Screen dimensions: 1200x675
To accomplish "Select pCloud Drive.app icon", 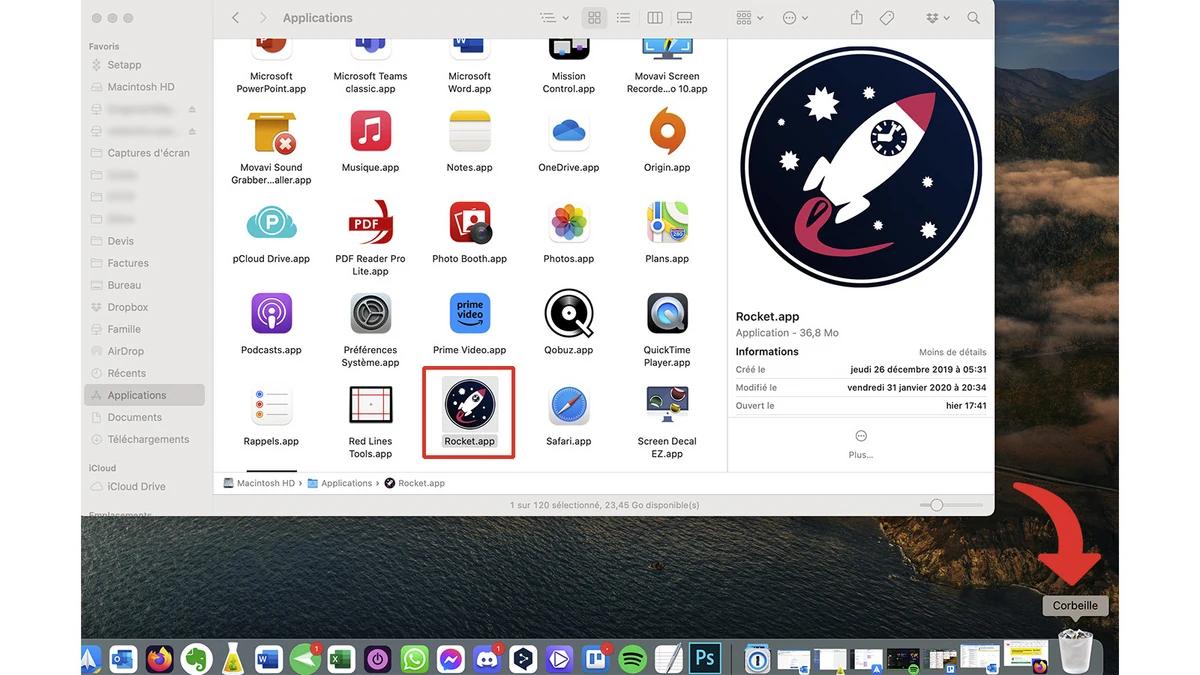I will [x=271, y=223].
